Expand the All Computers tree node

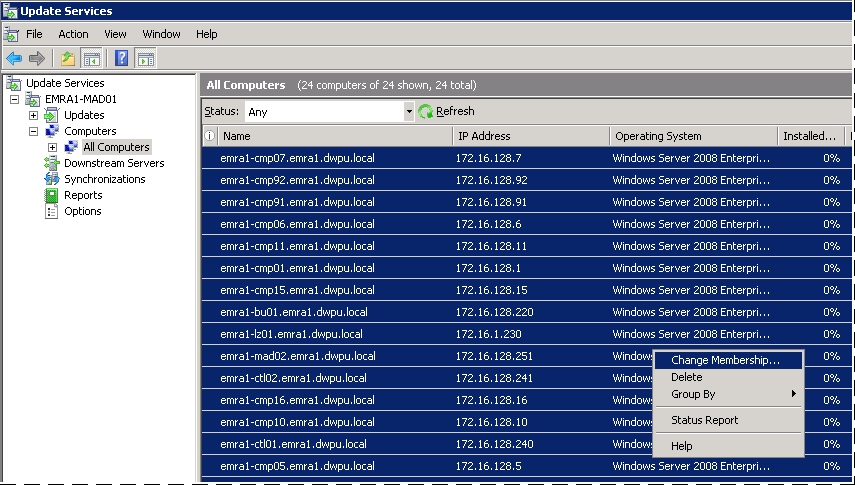click(x=53, y=148)
